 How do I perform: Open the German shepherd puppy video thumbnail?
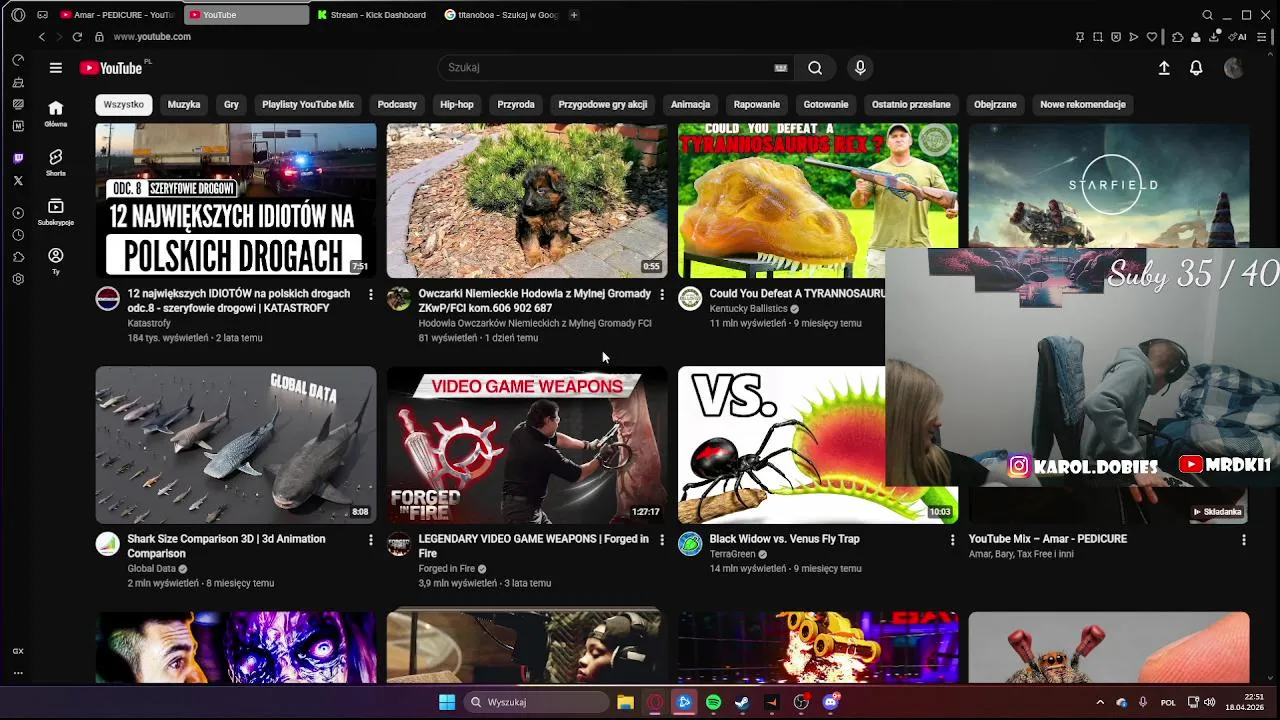pyautogui.click(x=527, y=201)
